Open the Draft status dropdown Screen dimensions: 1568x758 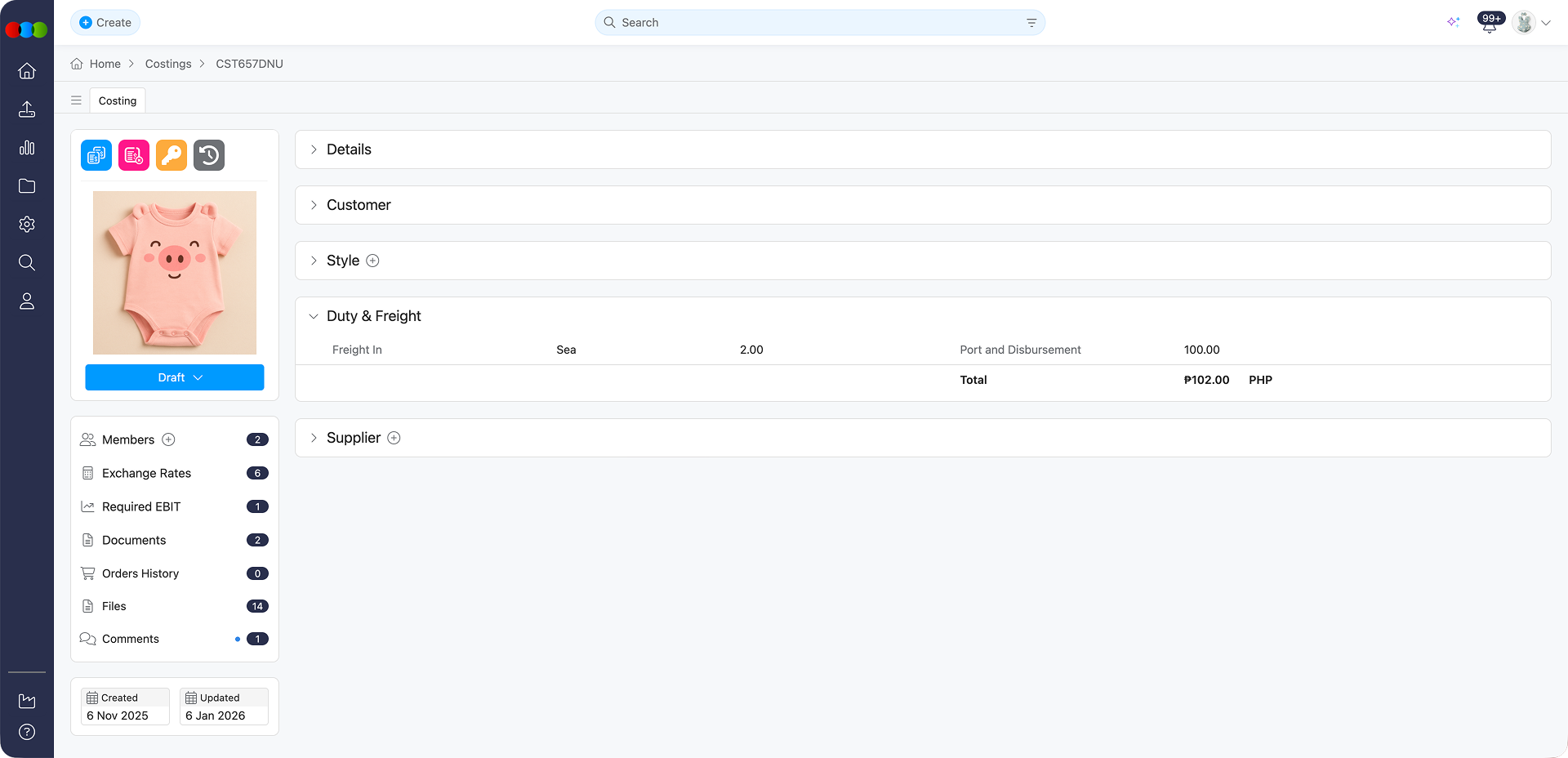[x=175, y=377]
